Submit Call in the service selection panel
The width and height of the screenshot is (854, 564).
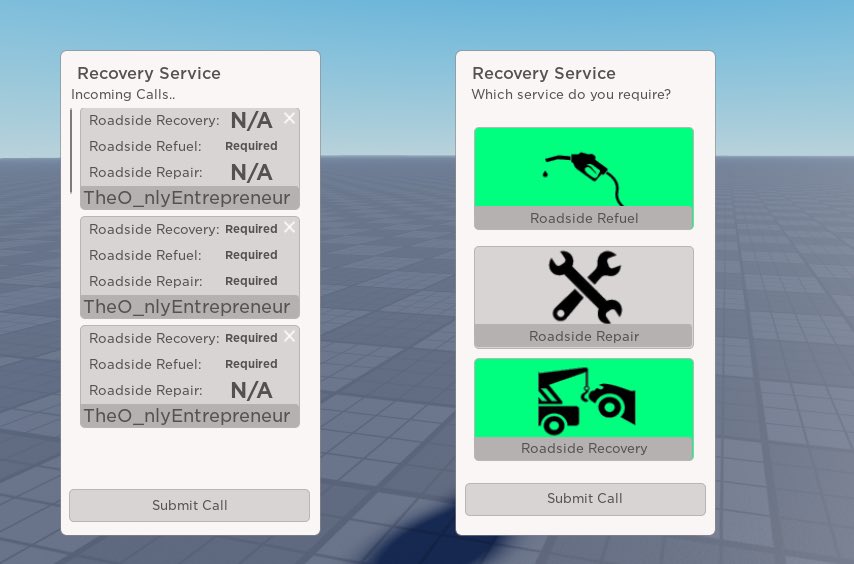pyautogui.click(x=585, y=499)
